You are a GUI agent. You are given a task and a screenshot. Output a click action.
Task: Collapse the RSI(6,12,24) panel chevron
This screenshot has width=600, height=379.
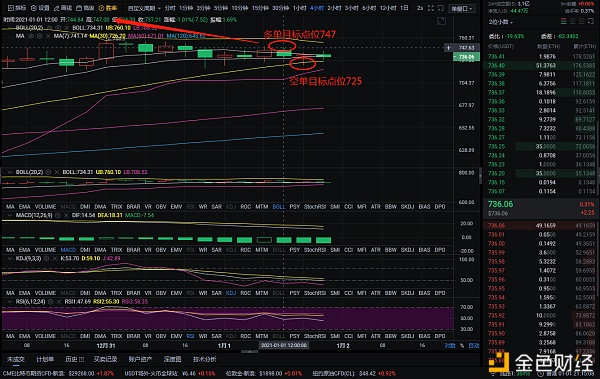10,302
